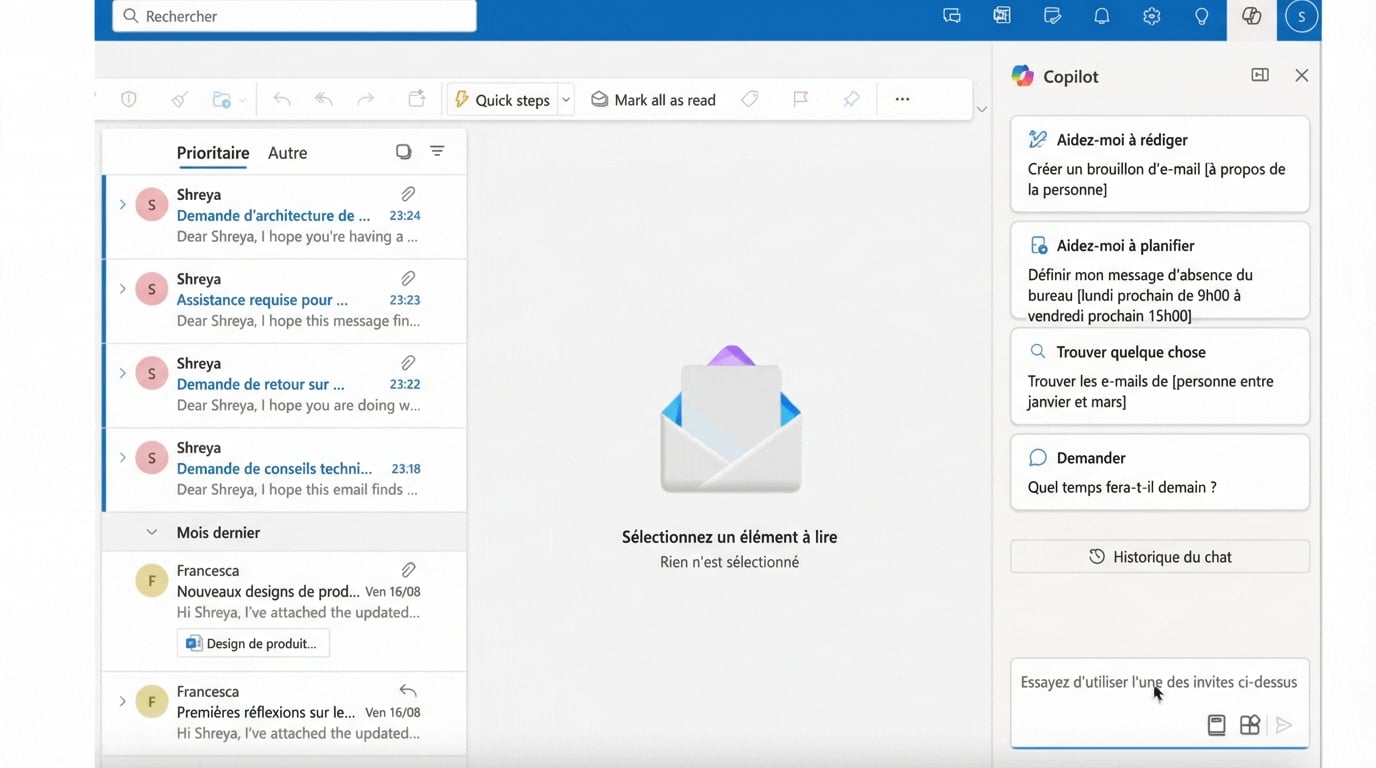Expand the Demande d'architecture conversation

coord(122,204)
